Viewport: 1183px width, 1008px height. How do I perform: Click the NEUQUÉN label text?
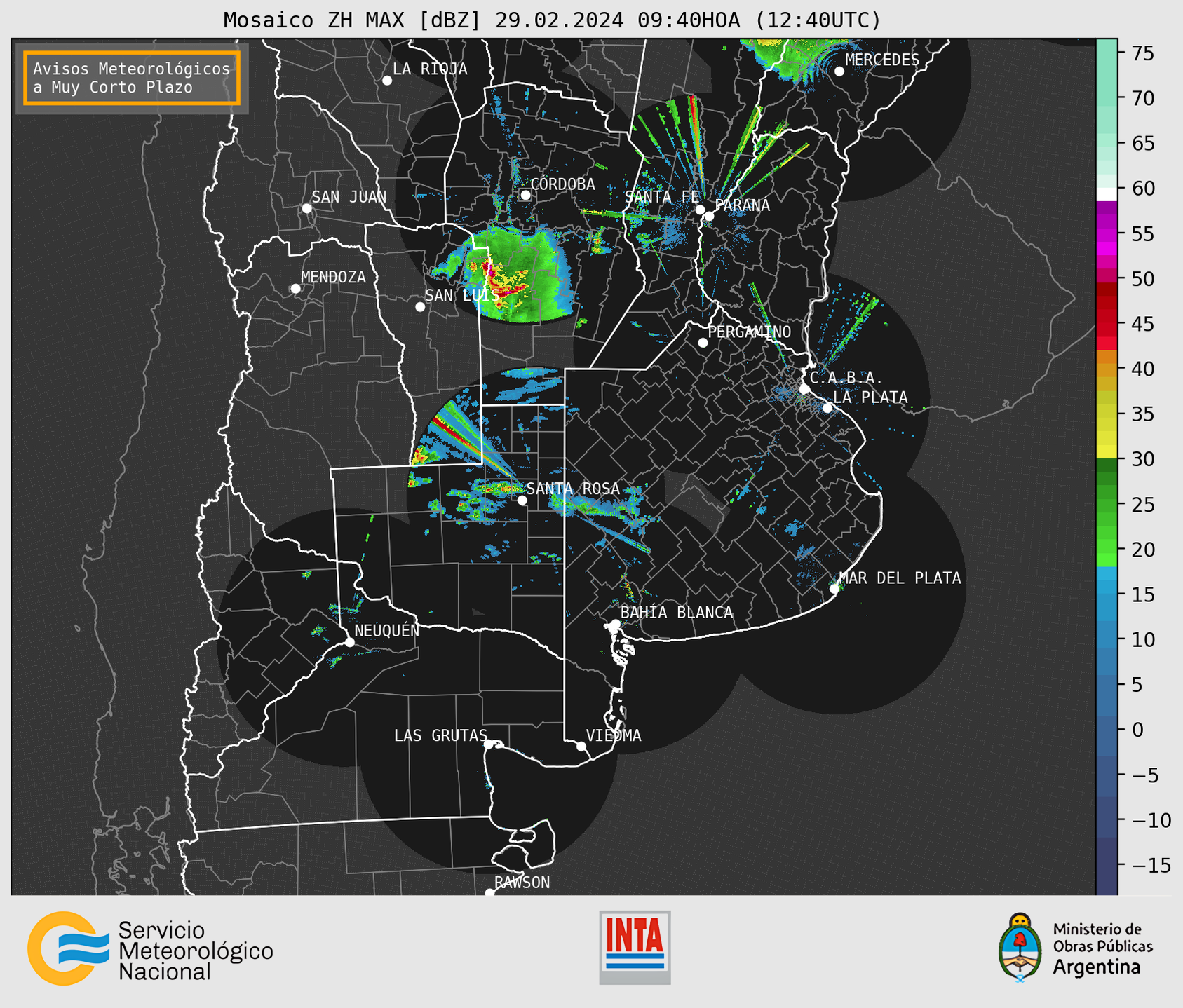pos(387,630)
